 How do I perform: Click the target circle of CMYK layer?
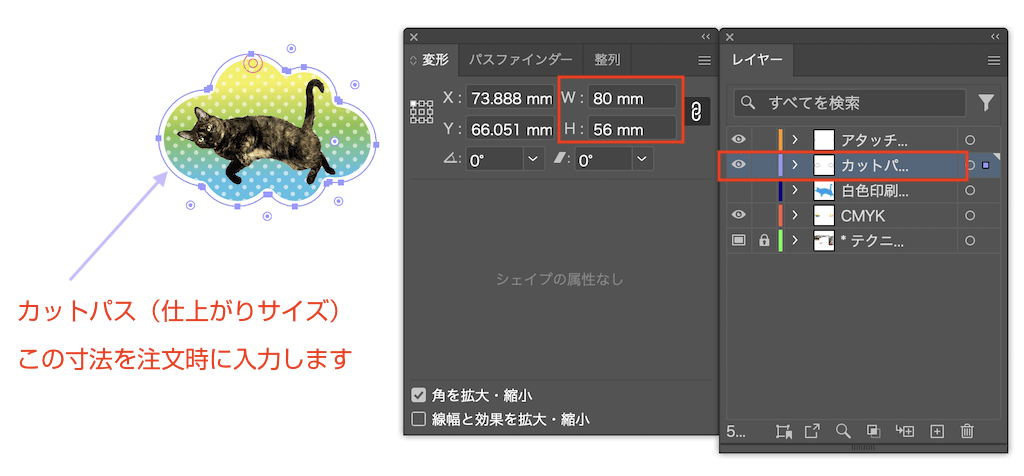(x=970, y=215)
